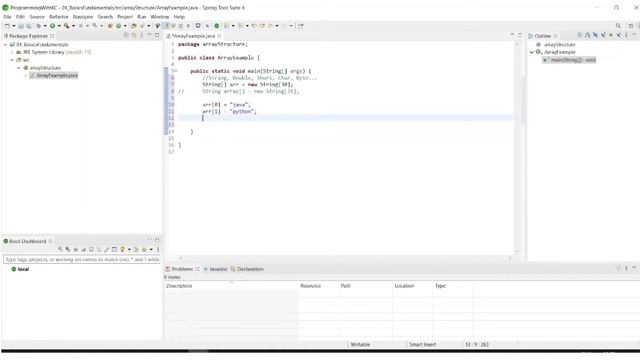Select the Boot Dashboard tab
This screenshot has width=640, height=360.
pos(27,241)
